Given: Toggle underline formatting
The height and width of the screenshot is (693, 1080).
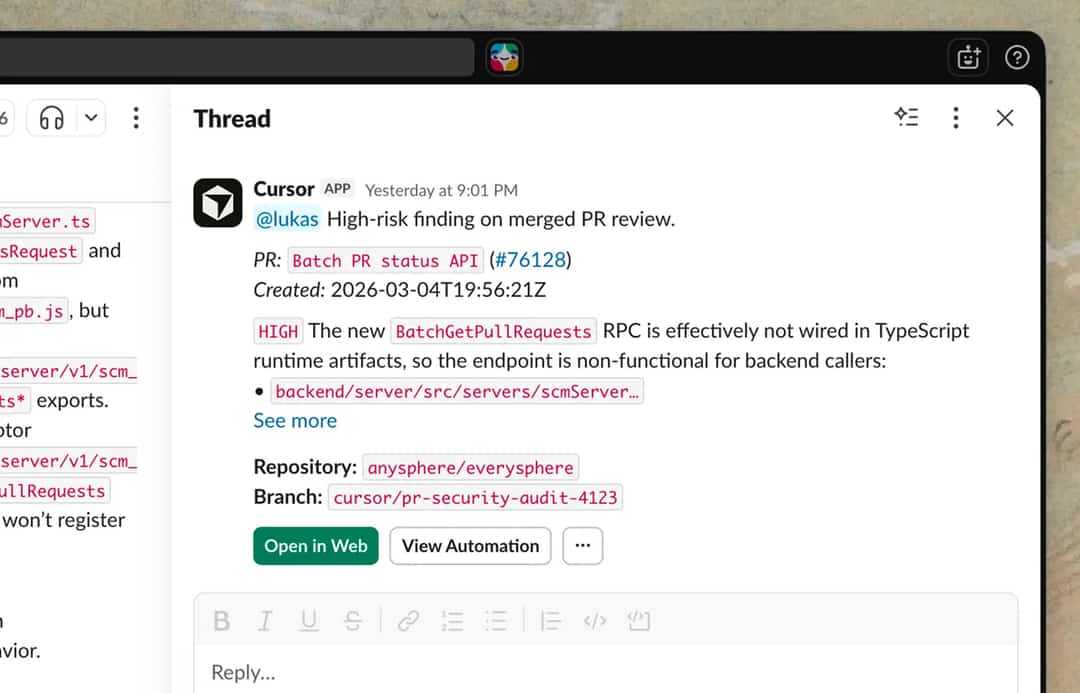Looking at the screenshot, I should (309, 620).
